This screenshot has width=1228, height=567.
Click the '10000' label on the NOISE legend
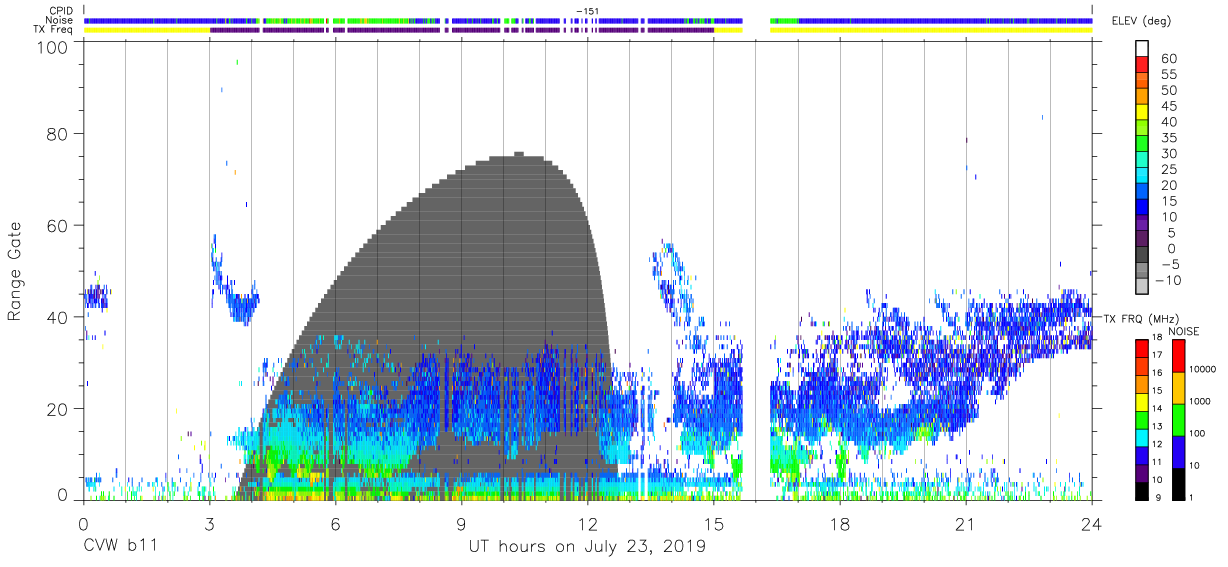coord(1201,369)
